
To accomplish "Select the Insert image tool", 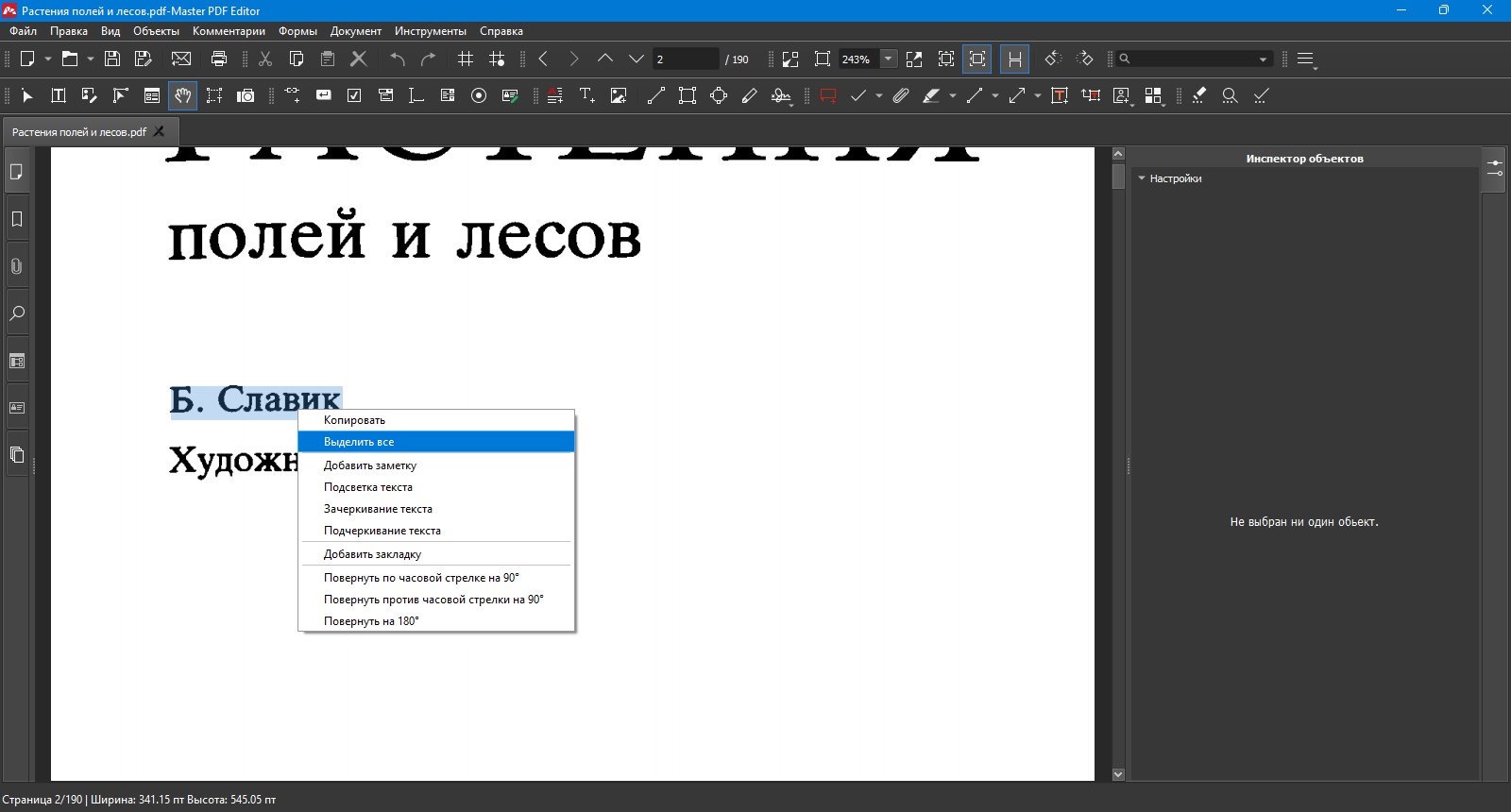I will pyautogui.click(x=619, y=95).
